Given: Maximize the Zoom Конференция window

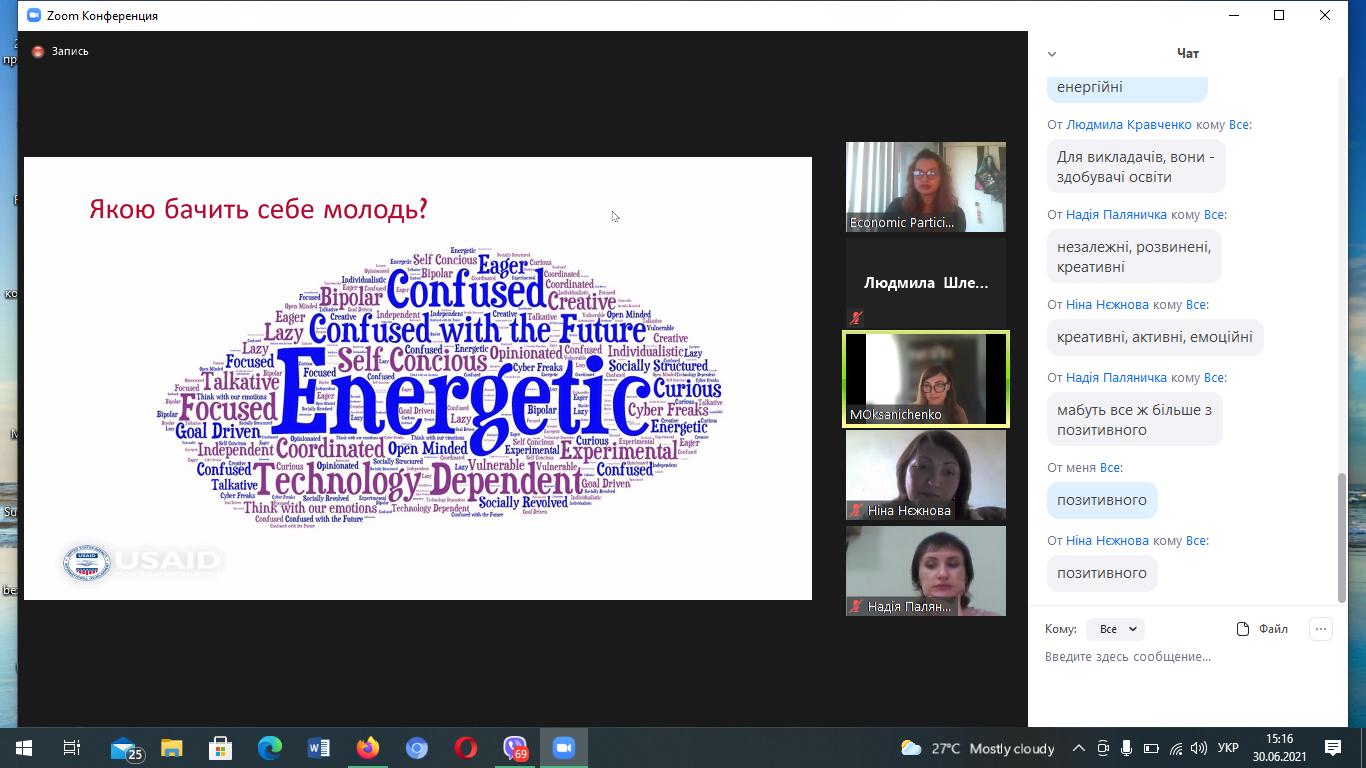Looking at the screenshot, I should pyautogui.click(x=1279, y=16).
